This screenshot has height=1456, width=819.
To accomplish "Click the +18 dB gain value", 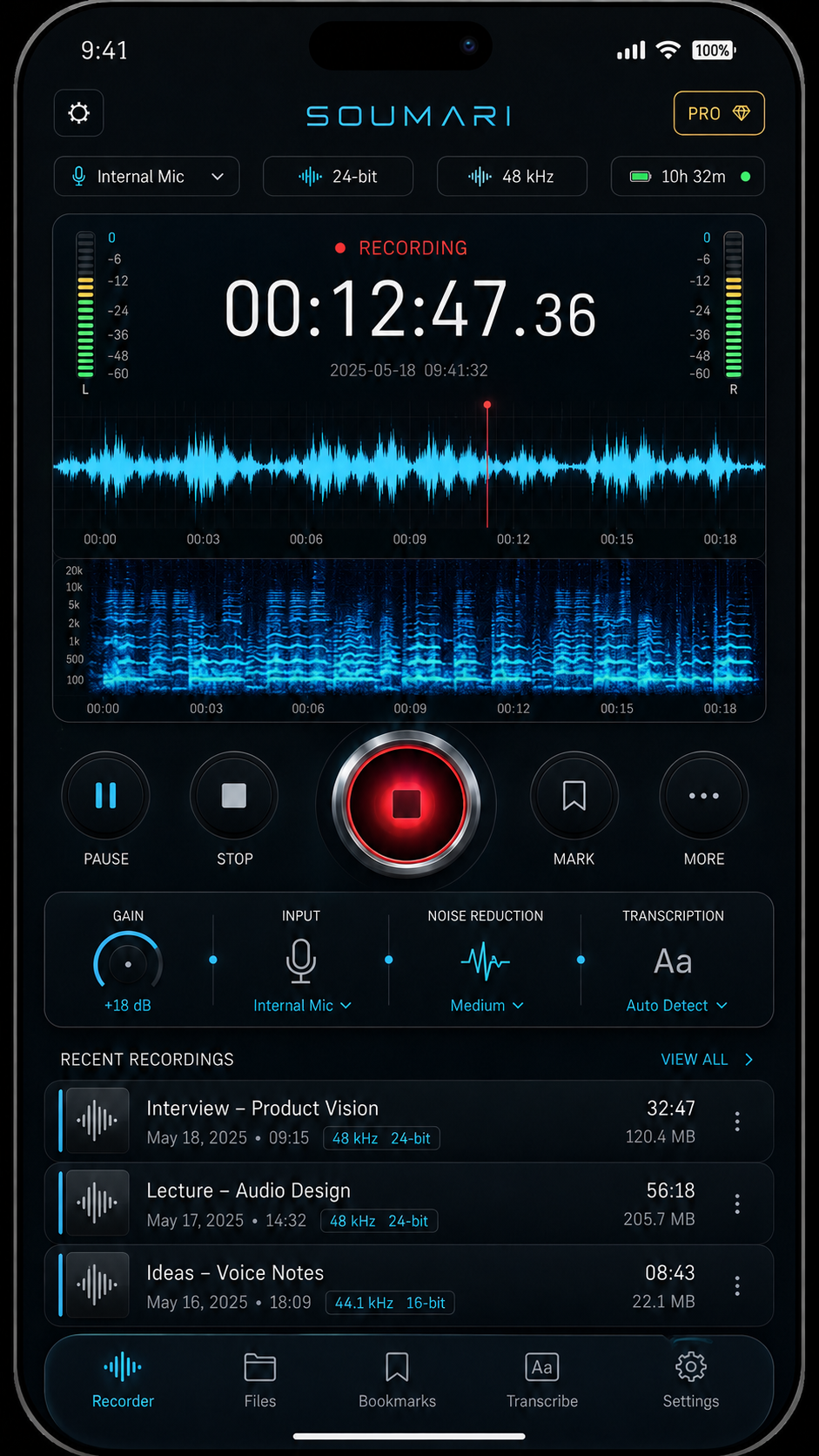I will [x=128, y=1006].
